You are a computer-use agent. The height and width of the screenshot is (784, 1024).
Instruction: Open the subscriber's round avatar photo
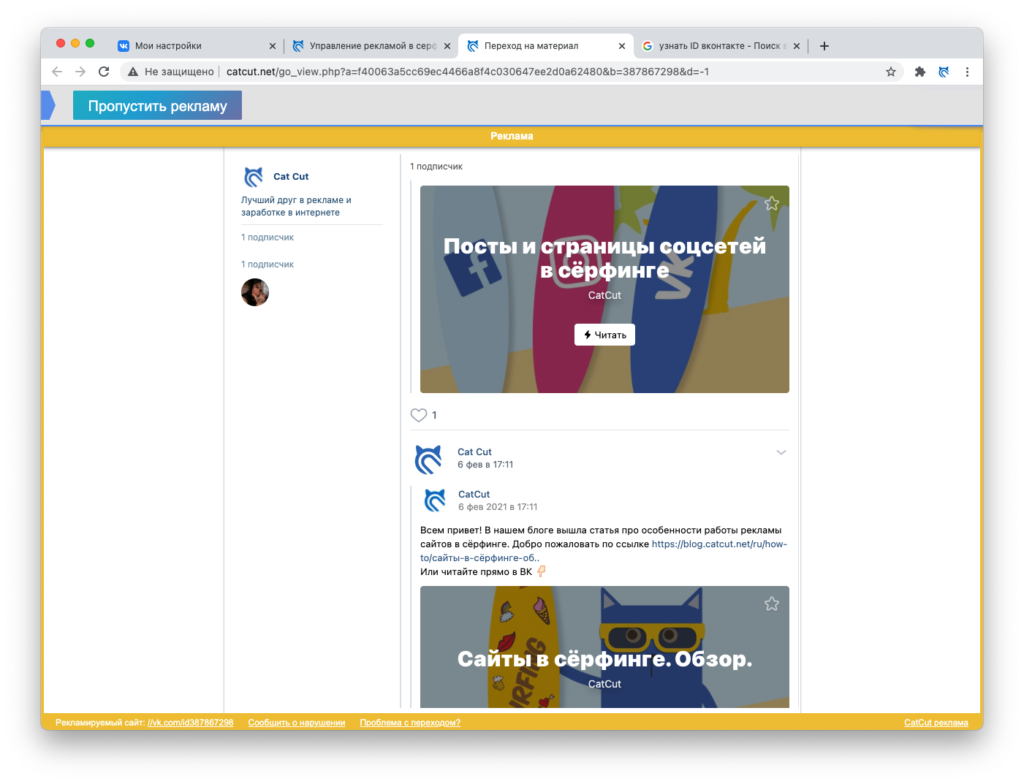click(x=255, y=292)
